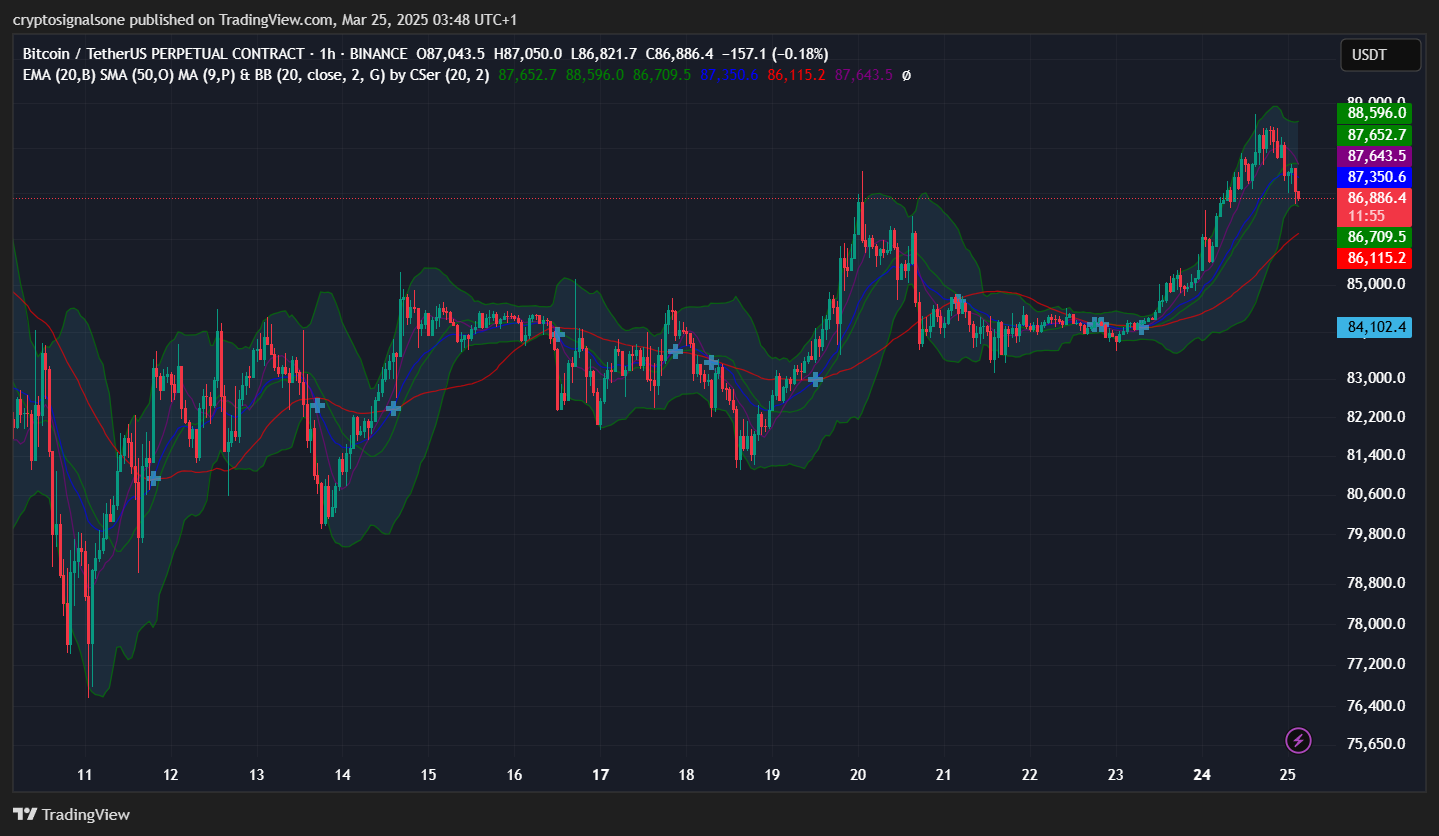This screenshot has height=836, width=1439.
Task: Click the blue 84,102.4 price label
Action: (x=1374, y=326)
